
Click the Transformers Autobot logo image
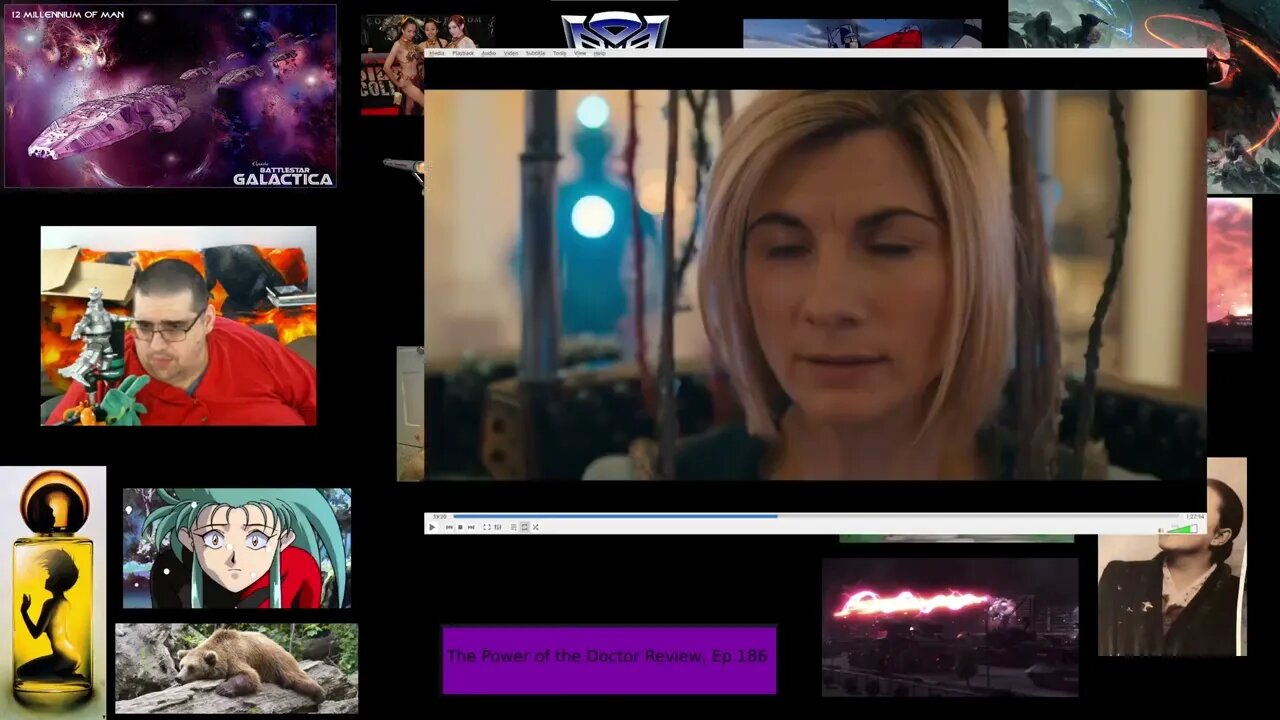pyautogui.click(x=614, y=30)
